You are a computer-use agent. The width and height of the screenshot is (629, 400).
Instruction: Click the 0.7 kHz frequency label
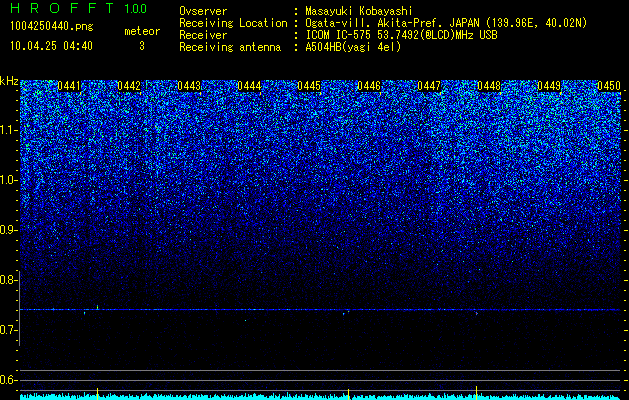[8, 330]
